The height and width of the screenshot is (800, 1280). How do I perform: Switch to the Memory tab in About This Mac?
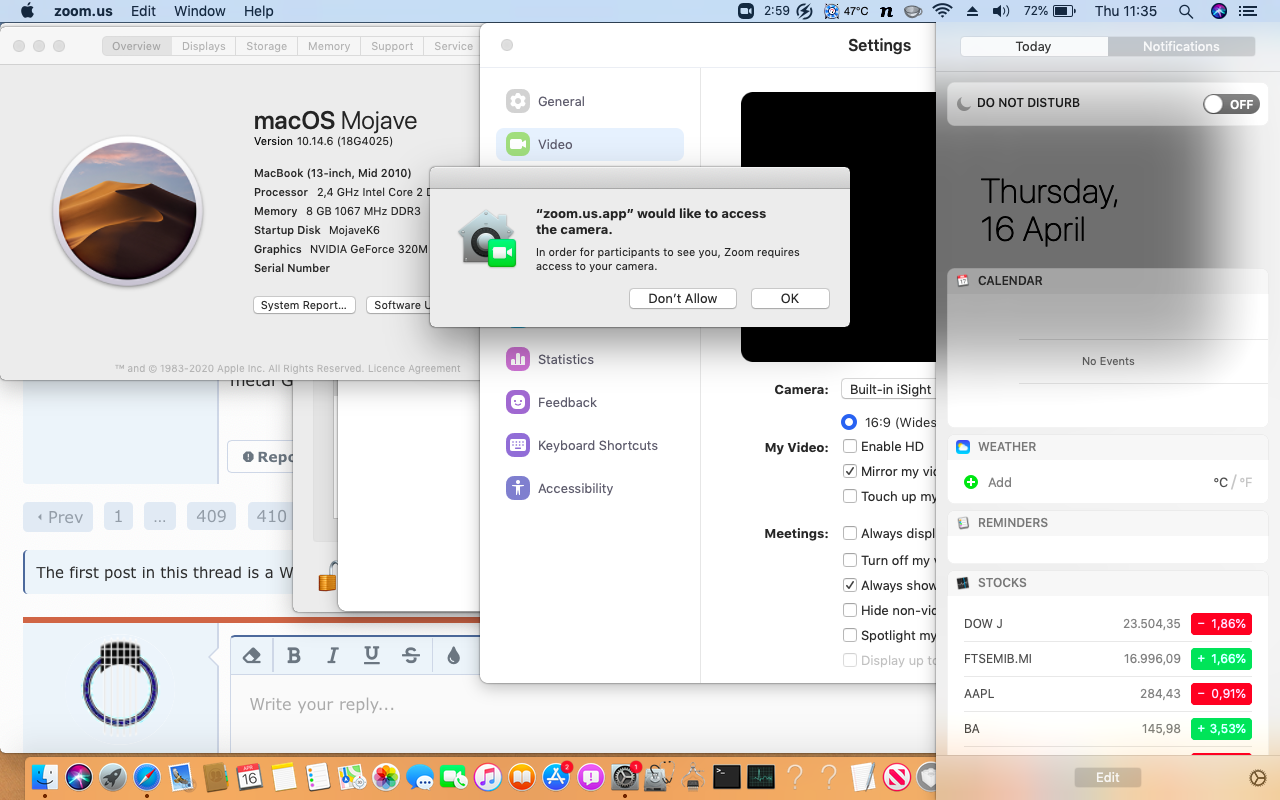point(329,46)
